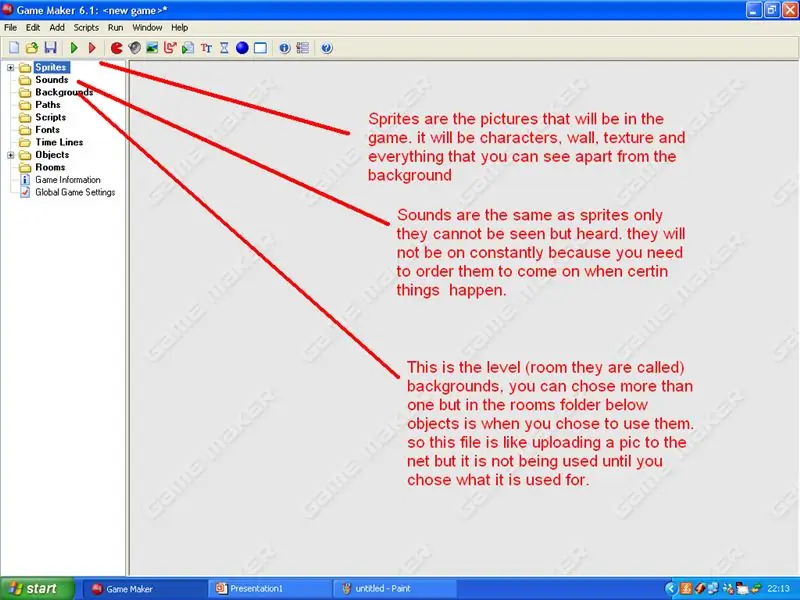Save the game with floppy icon
800x600 pixels.
(x=50, y=48)
